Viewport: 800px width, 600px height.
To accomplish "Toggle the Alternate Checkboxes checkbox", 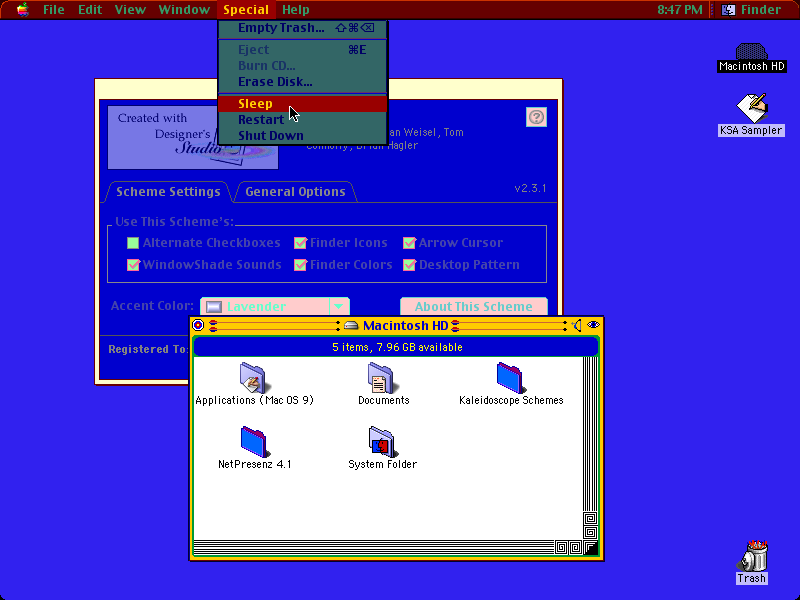I will tap(133, 243).
